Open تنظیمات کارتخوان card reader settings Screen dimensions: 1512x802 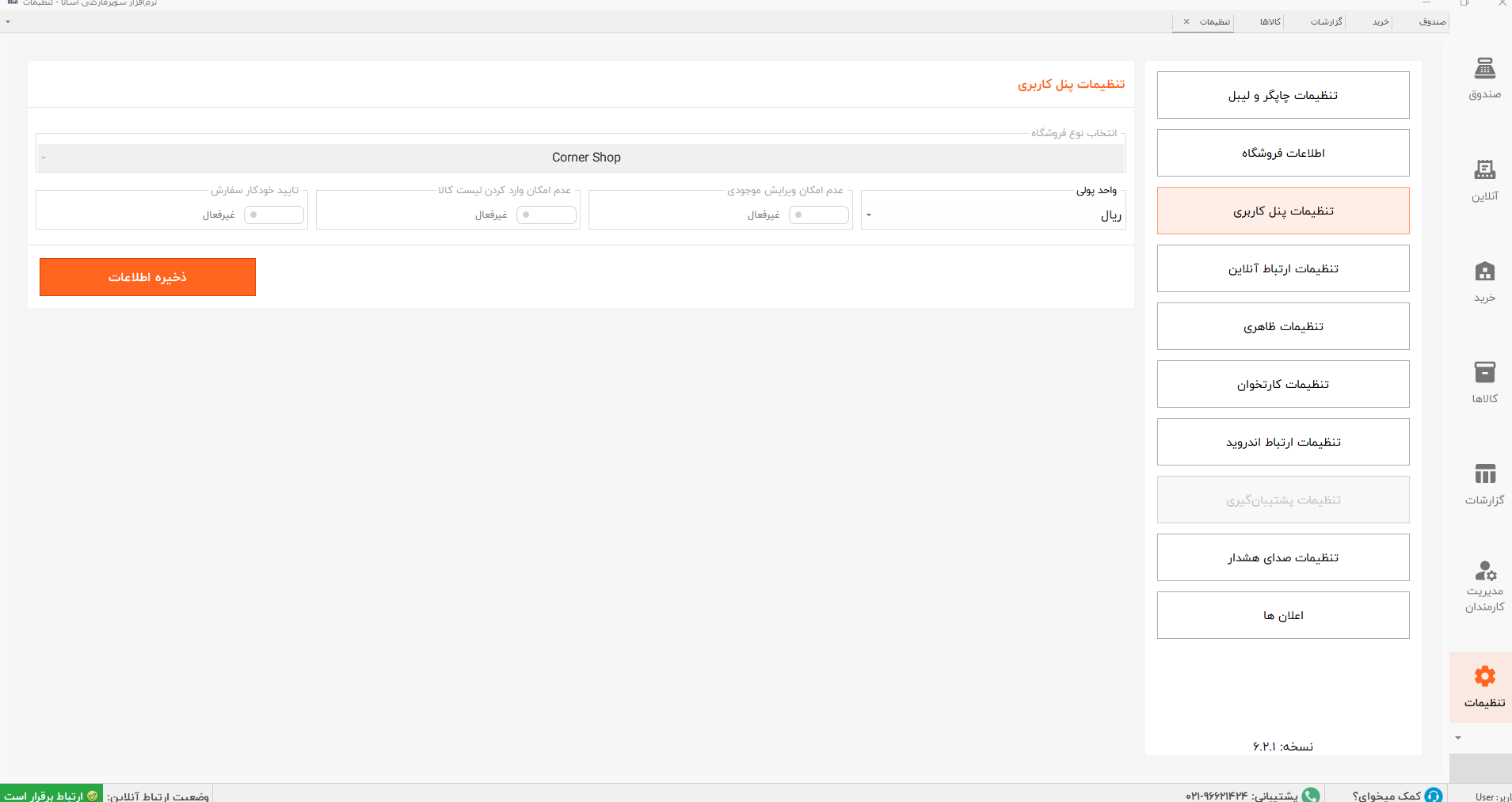click(1283, 384)
